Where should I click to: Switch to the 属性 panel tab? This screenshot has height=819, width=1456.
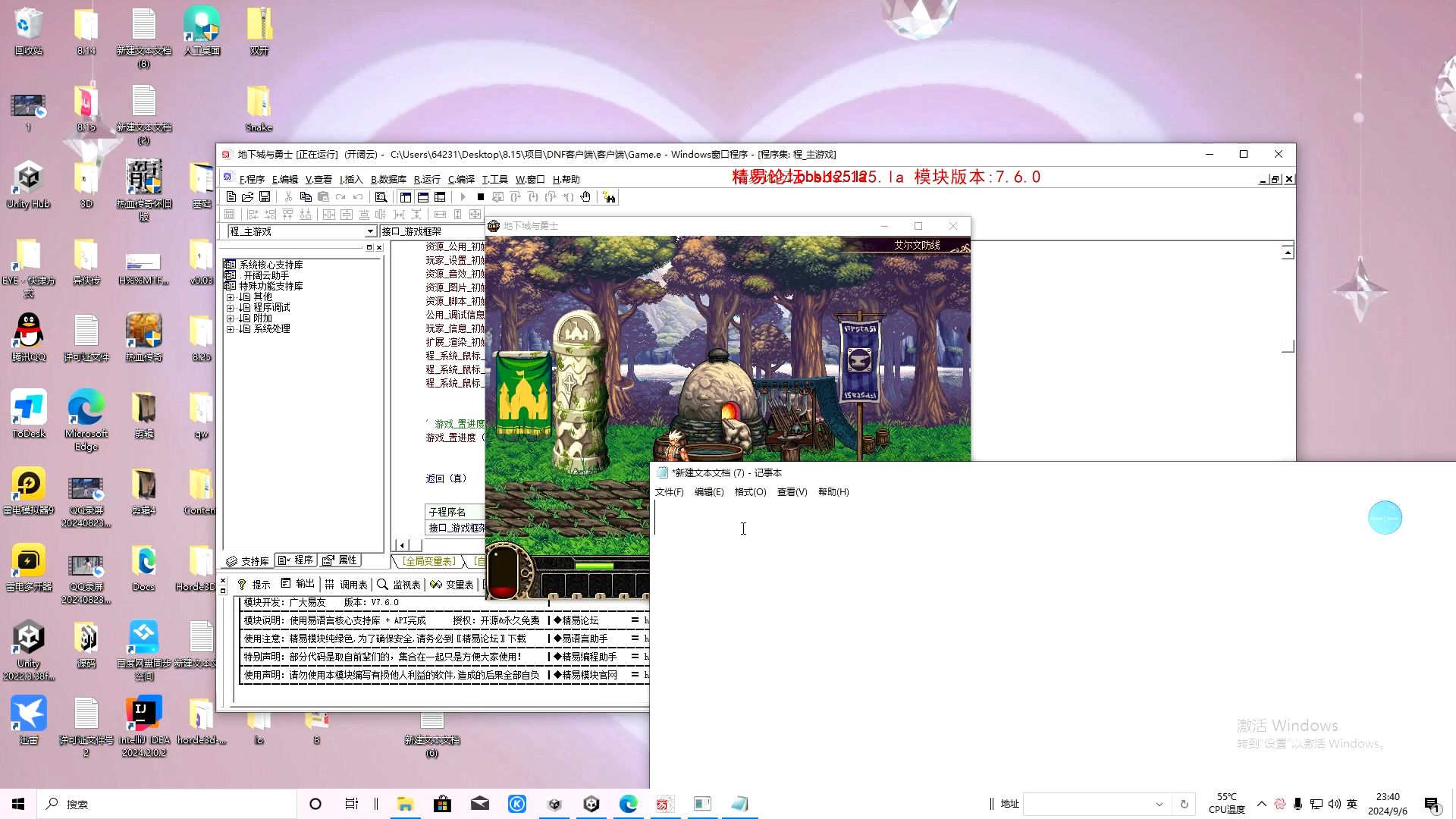point(340,560)
